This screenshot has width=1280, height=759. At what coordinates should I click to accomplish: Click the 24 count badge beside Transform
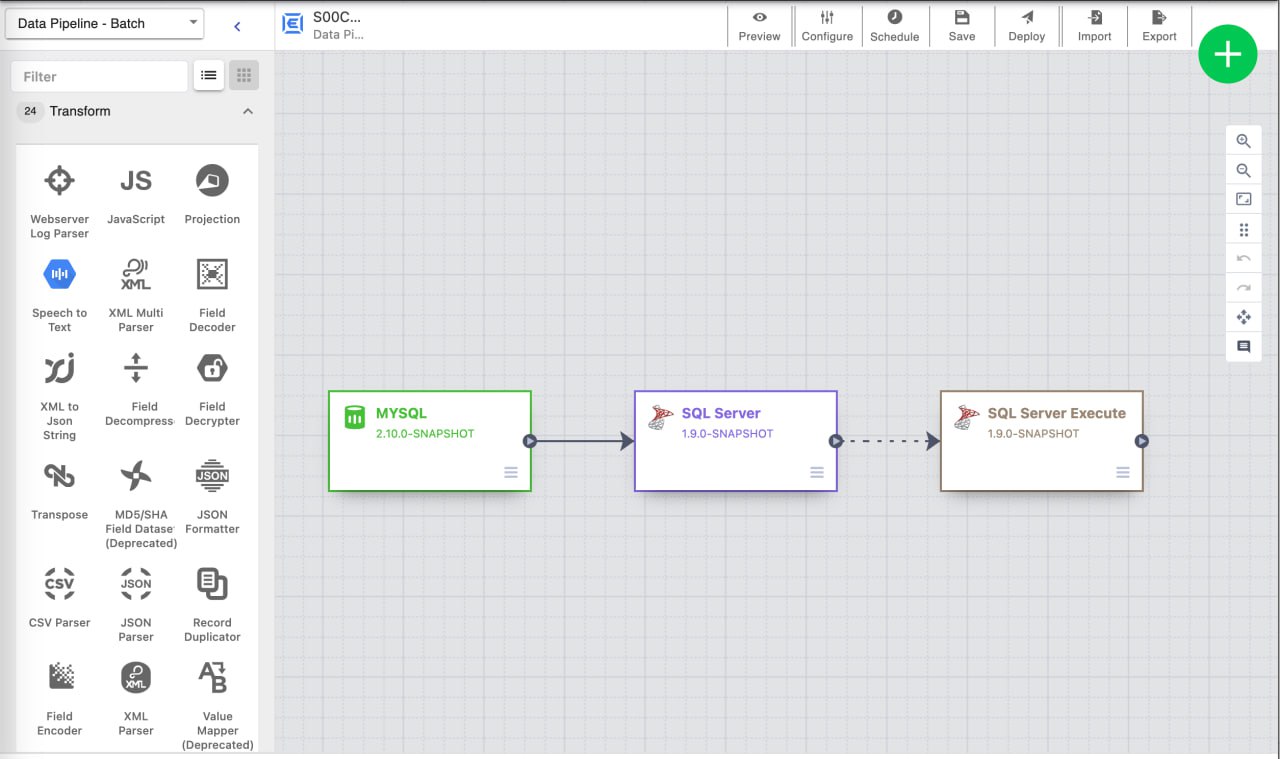30,111
